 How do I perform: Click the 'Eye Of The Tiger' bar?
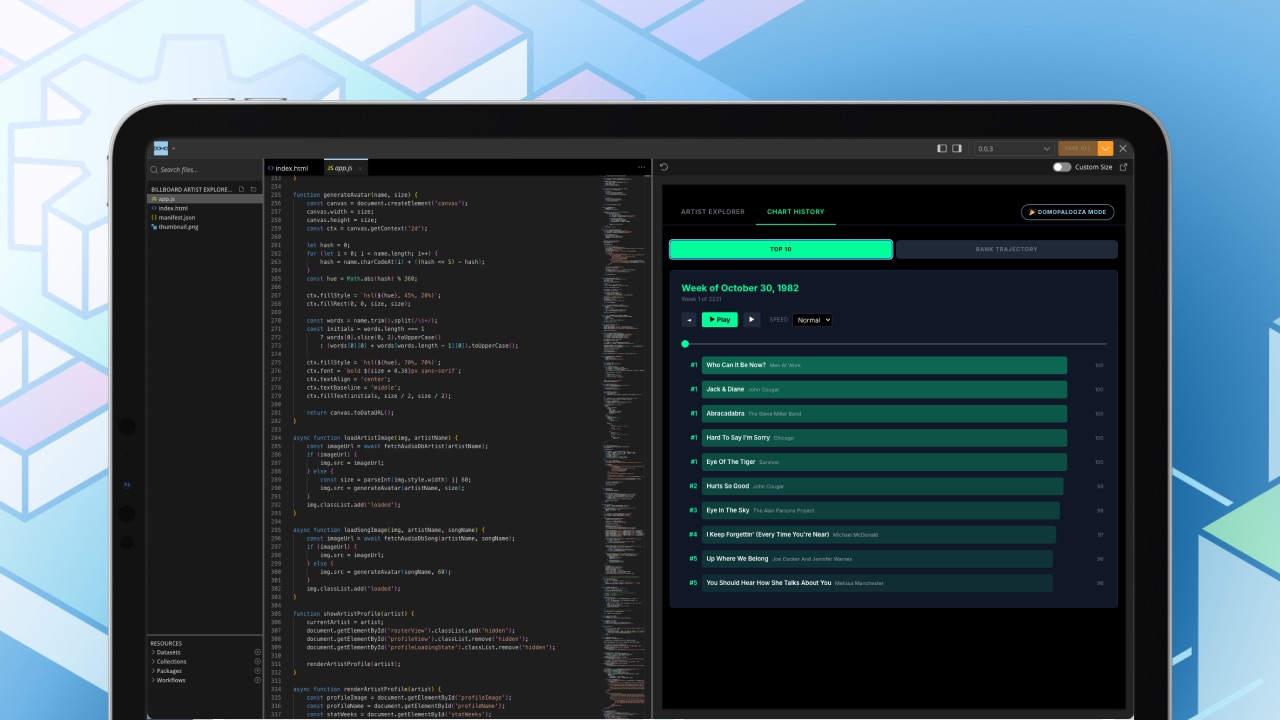coord(884,462)
